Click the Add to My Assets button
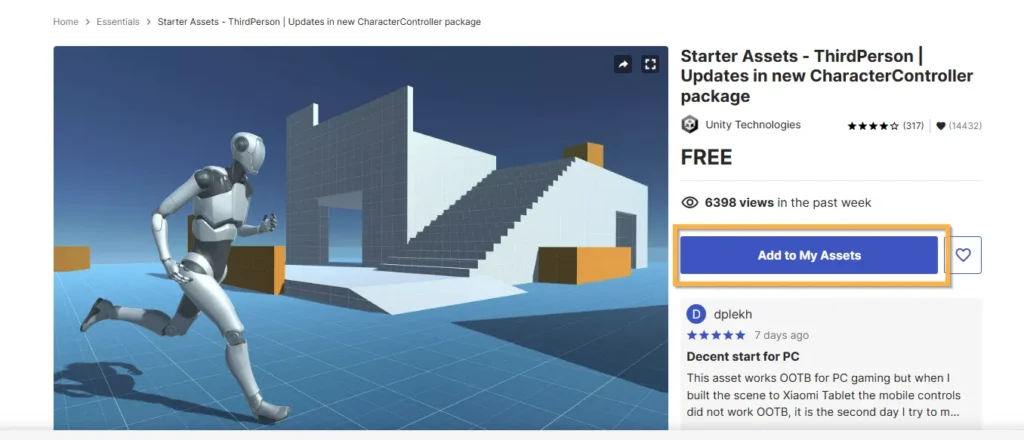Viewport: 1024px width, 440px height. [x=809, y=255]
